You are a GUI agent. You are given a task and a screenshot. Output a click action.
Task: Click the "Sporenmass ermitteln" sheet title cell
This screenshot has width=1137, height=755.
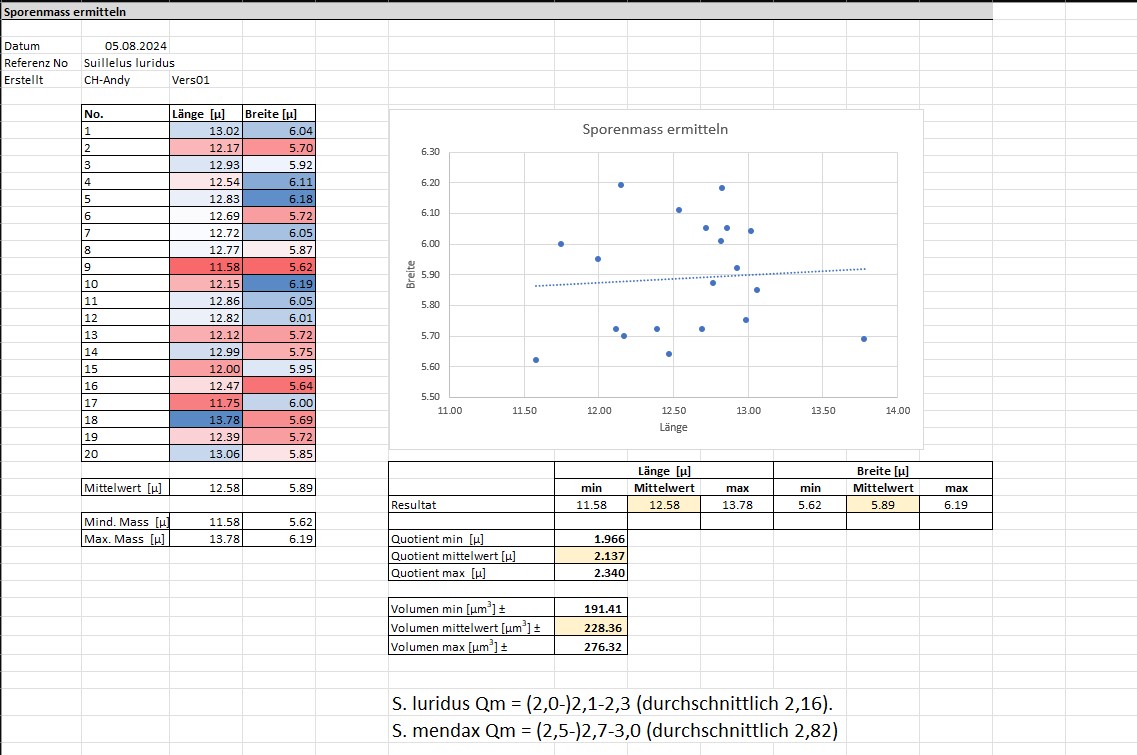pos(65,12)
